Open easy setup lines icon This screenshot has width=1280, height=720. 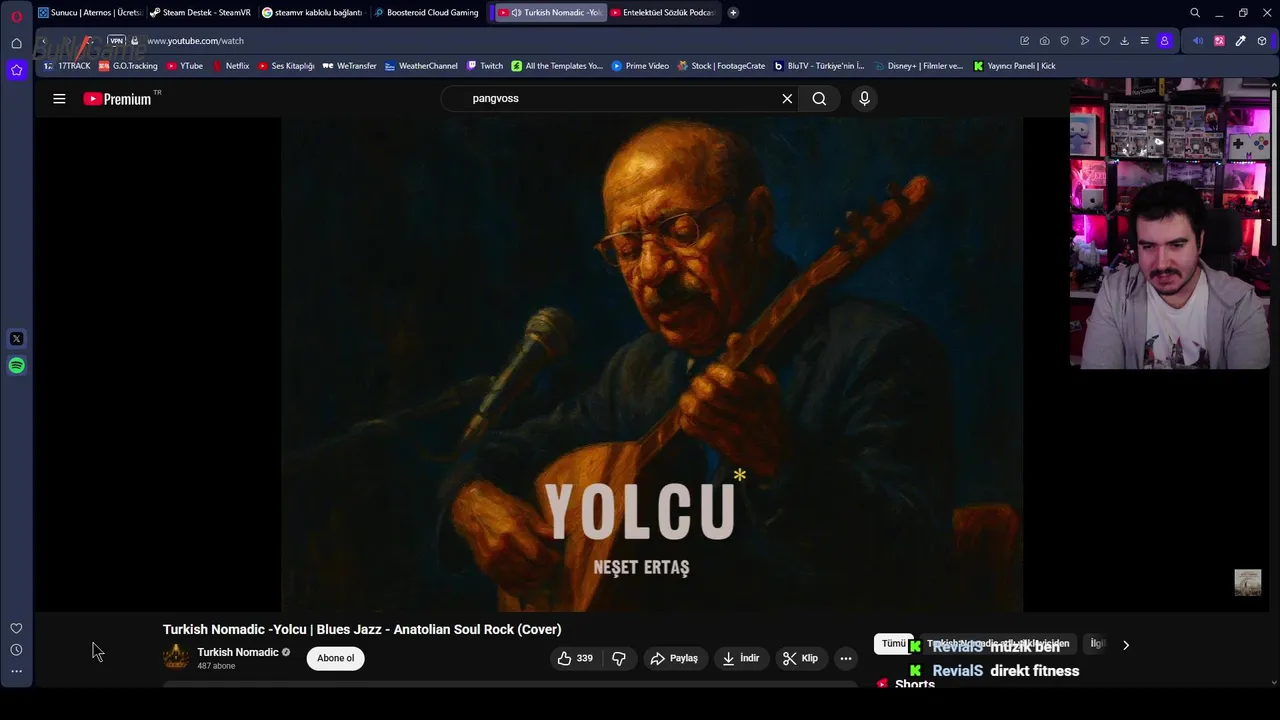[x=1144, y=41]
